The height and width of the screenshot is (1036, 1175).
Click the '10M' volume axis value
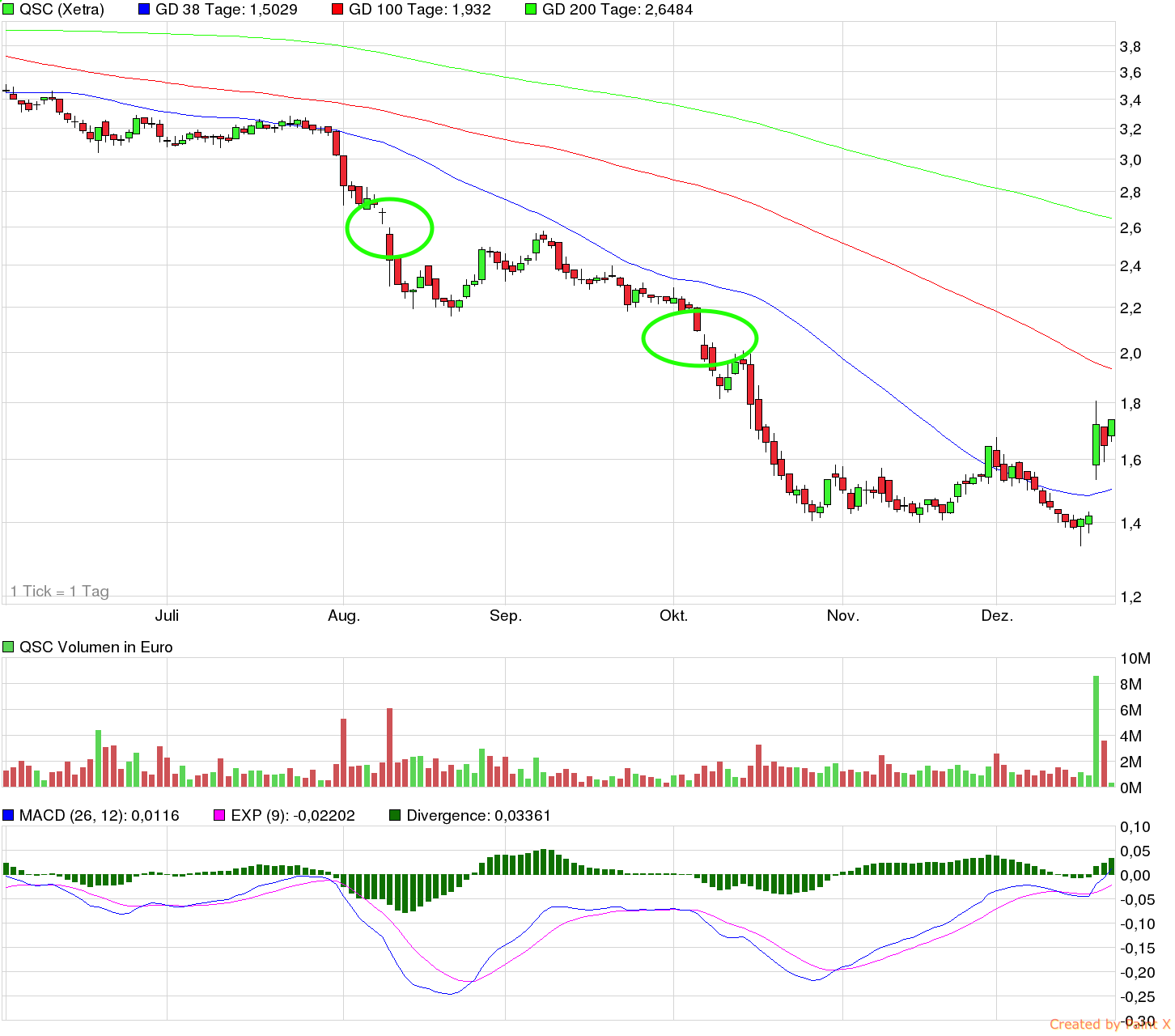click(1135, 659)
